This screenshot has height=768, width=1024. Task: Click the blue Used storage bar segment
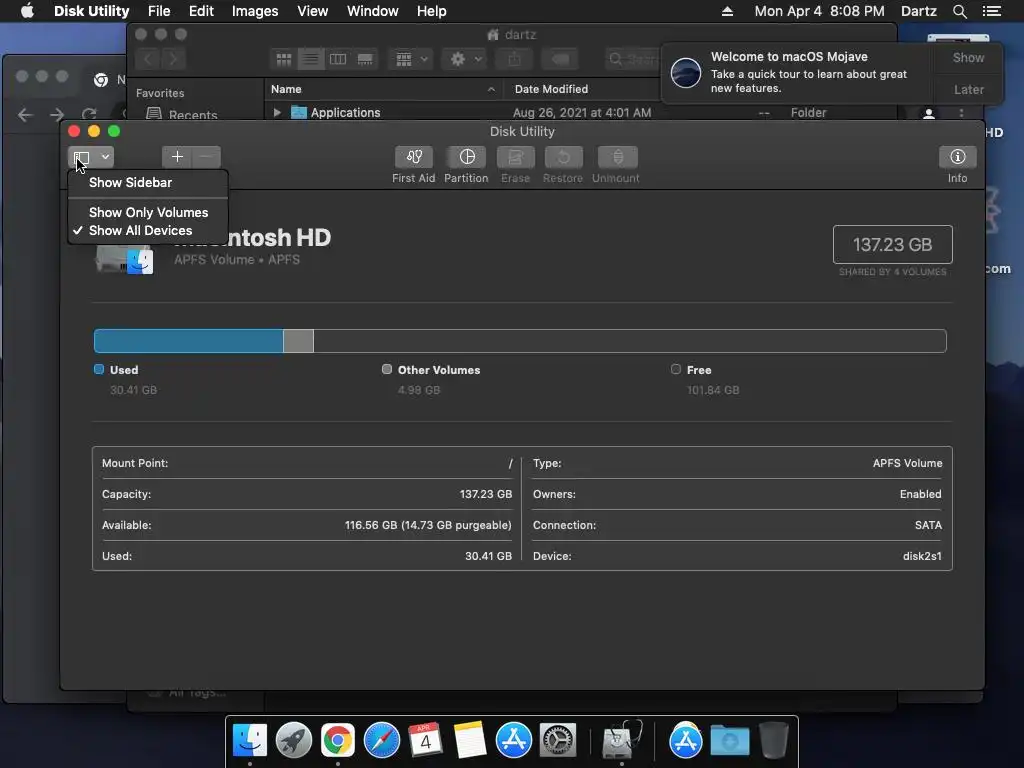point(189,341)
